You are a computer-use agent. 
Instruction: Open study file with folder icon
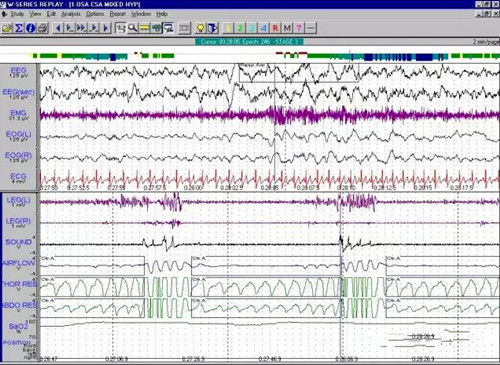pos(7,28)
